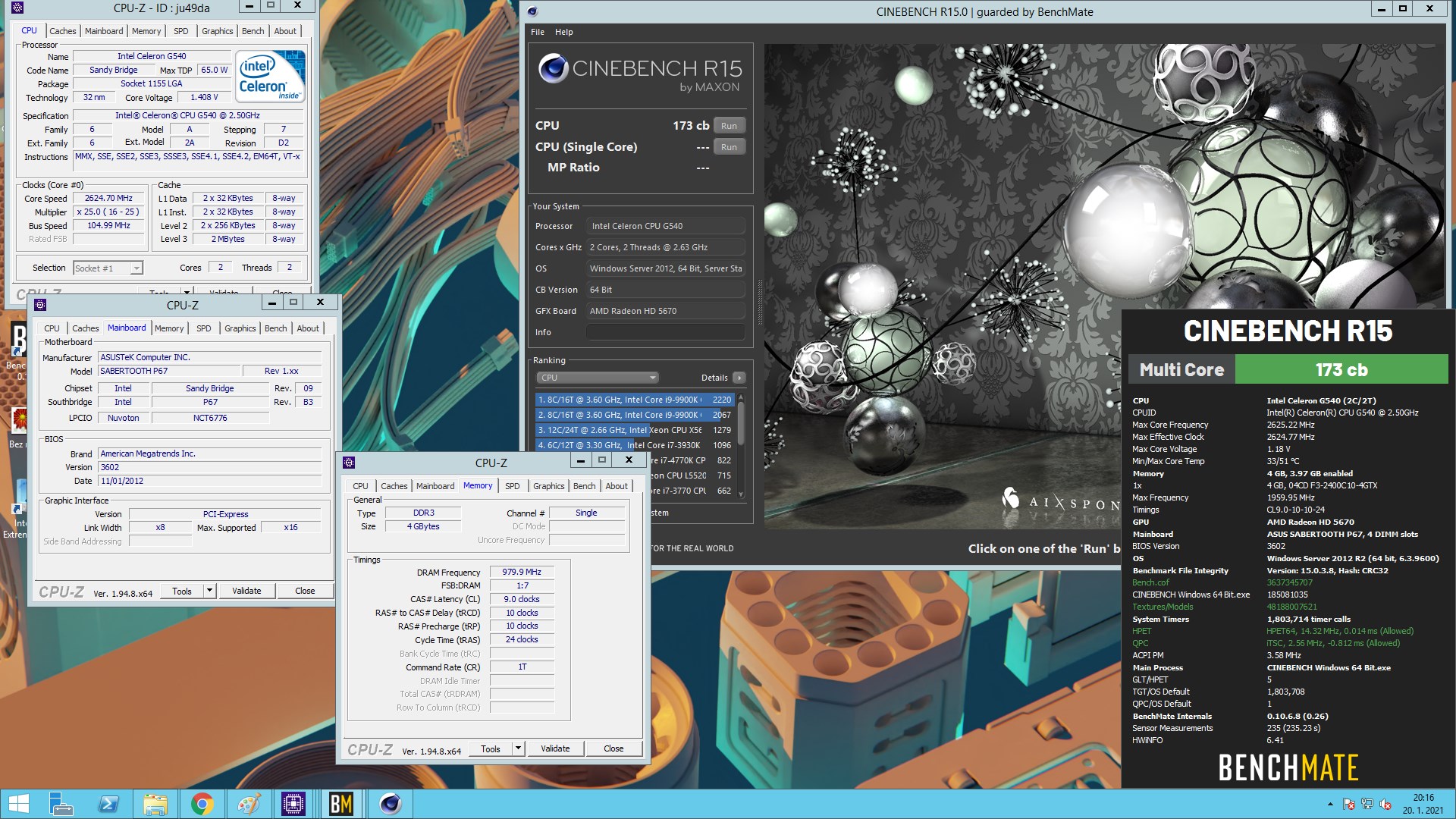Open Graphics tab in Memory CPU-Z window
The height and width of the screenshot is (819, 1456).
click(x=548, y=486)
